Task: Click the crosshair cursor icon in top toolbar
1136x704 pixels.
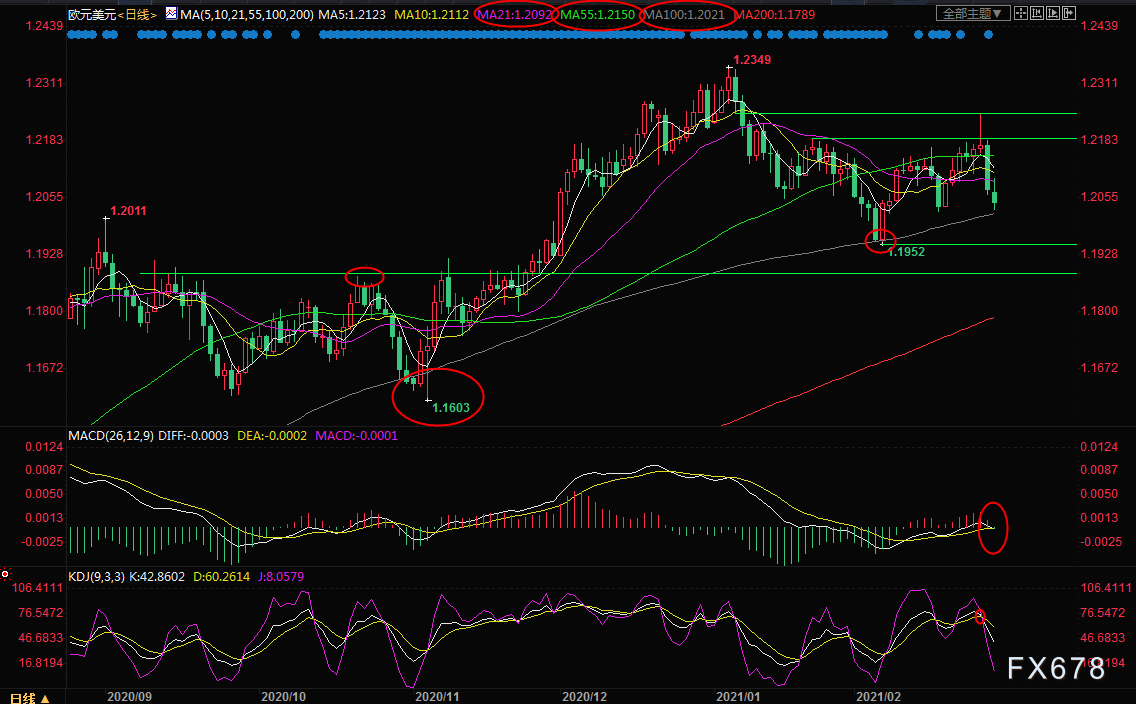Action: pyautogui.click(x=1021, y=13)
